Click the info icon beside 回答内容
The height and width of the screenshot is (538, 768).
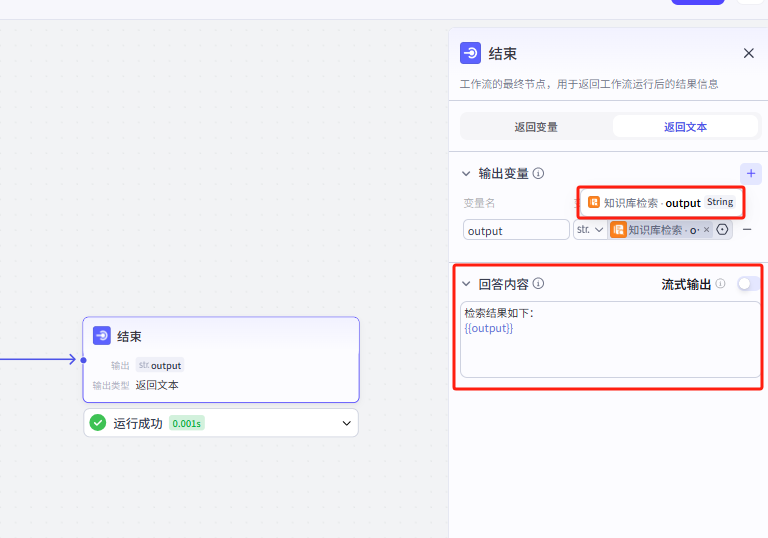click(x=538, y=284)
